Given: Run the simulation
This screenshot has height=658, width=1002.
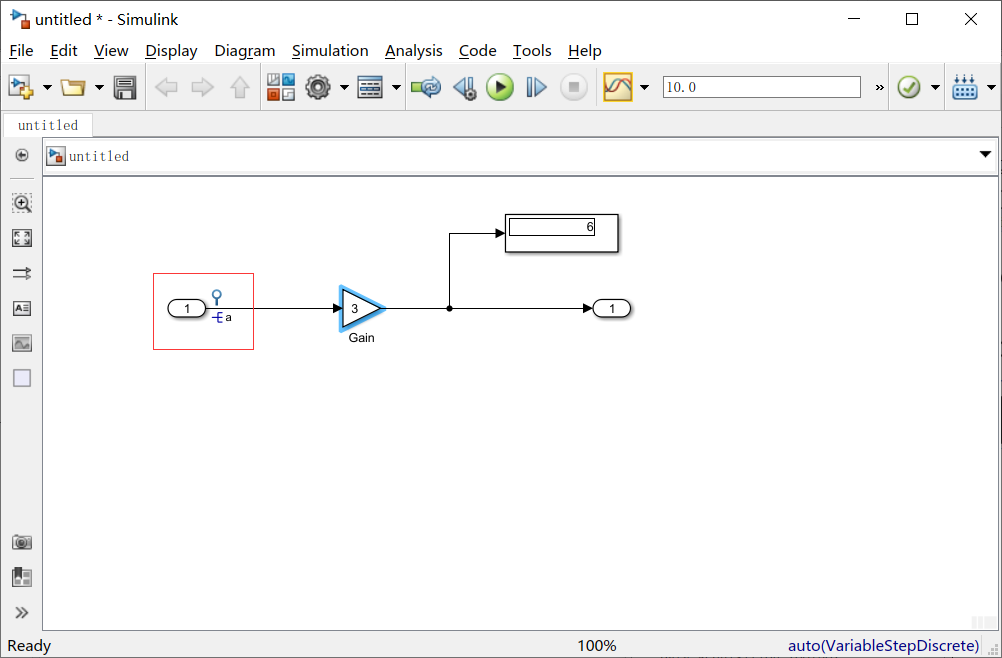Looking at the screenshot, I should click(x=499, y=87).
